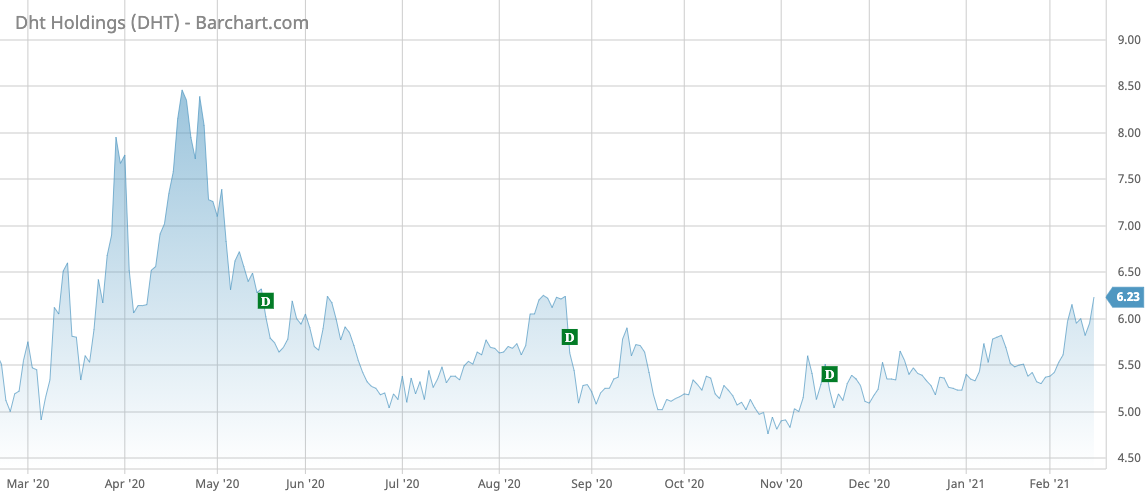Click the 5.00 price axis label
This screenshot has height=495, width=1145.
click(x=1128, y=412)
